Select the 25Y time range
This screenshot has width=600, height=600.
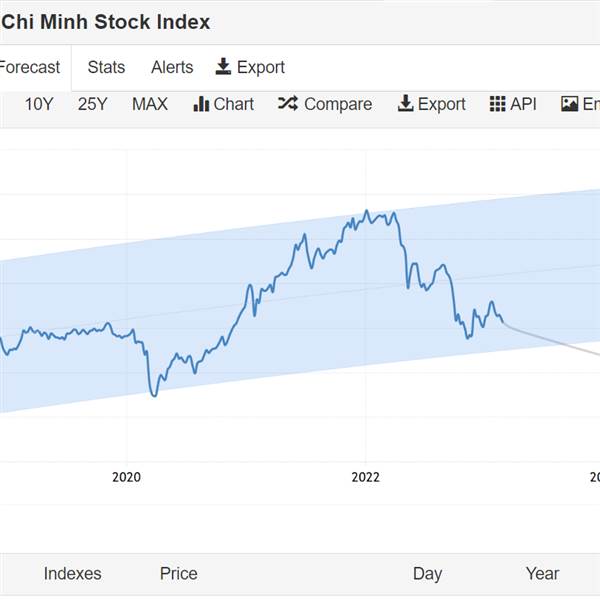pyautogui.click(x=92, y=104)
